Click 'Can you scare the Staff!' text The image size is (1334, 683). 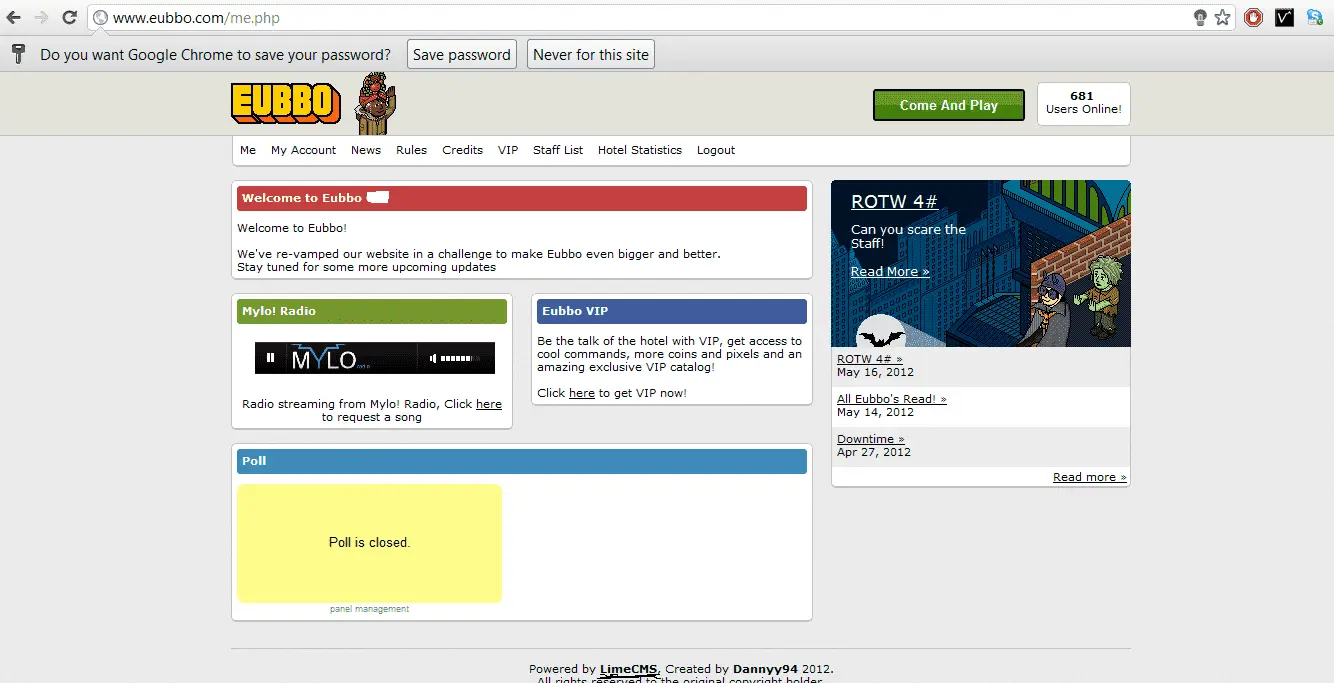pos(909,236)
